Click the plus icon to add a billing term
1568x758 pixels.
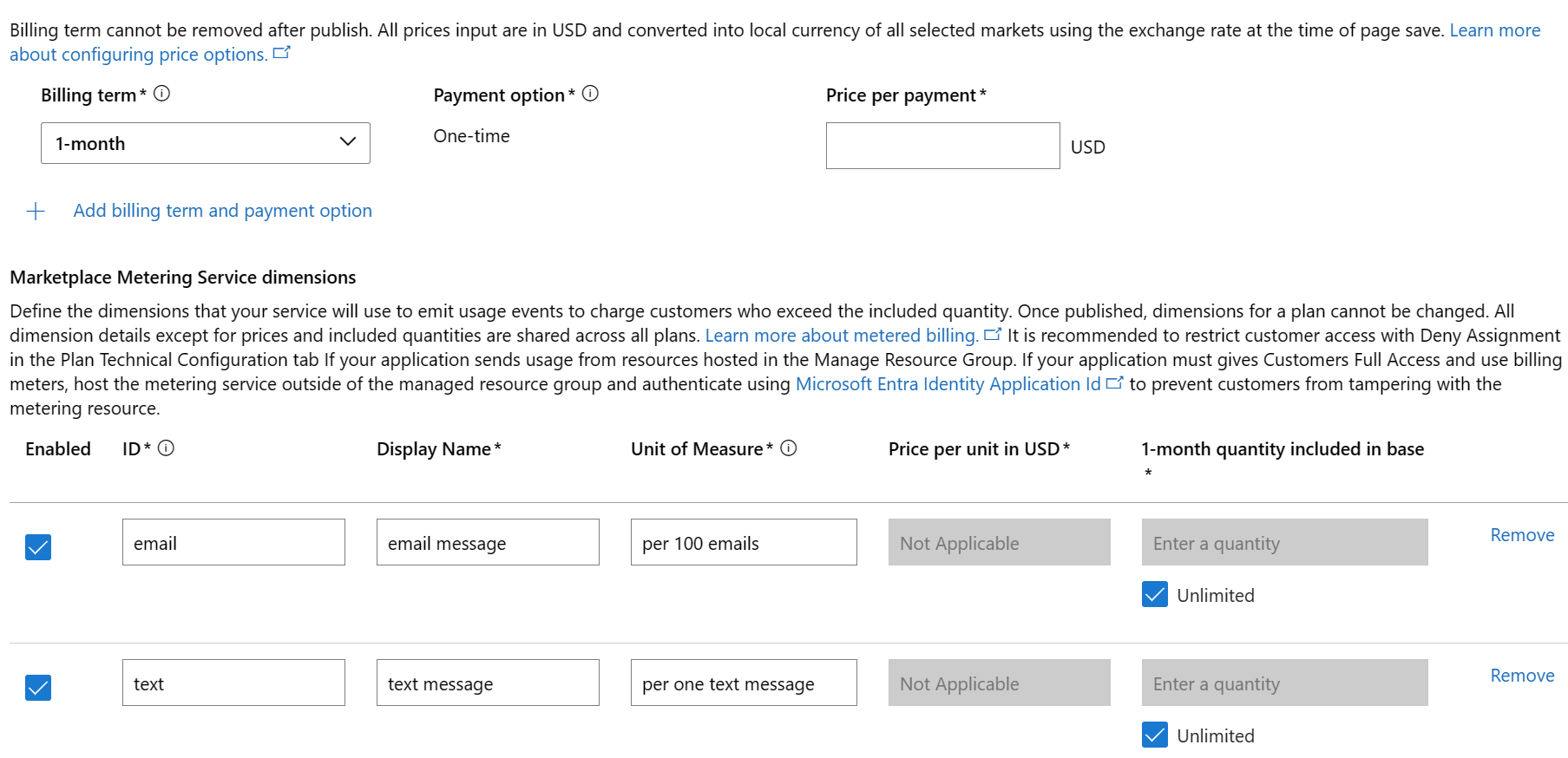coord(36,211)
